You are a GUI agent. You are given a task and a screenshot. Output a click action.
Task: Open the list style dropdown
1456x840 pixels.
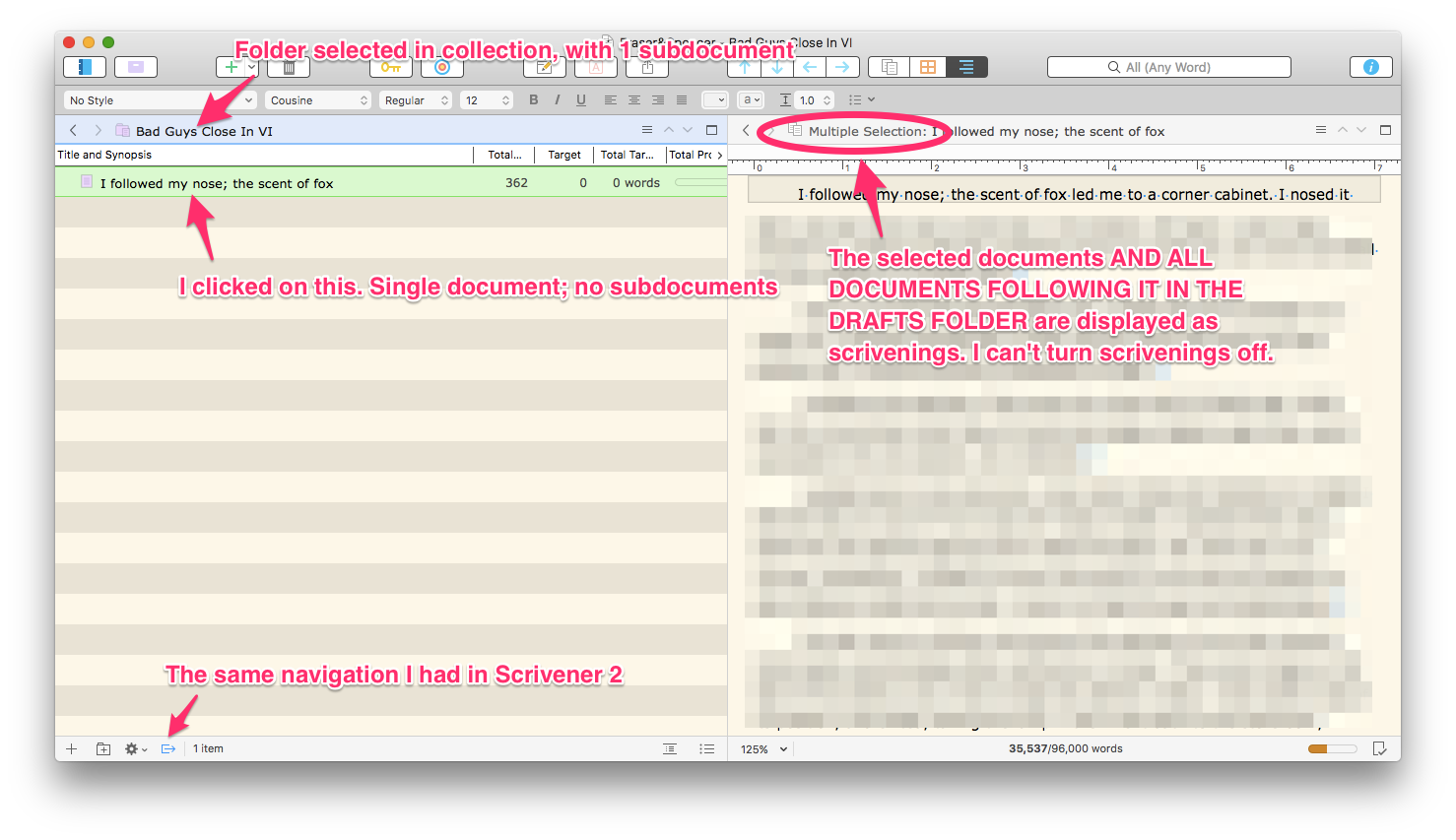click(x=862, y=99)
